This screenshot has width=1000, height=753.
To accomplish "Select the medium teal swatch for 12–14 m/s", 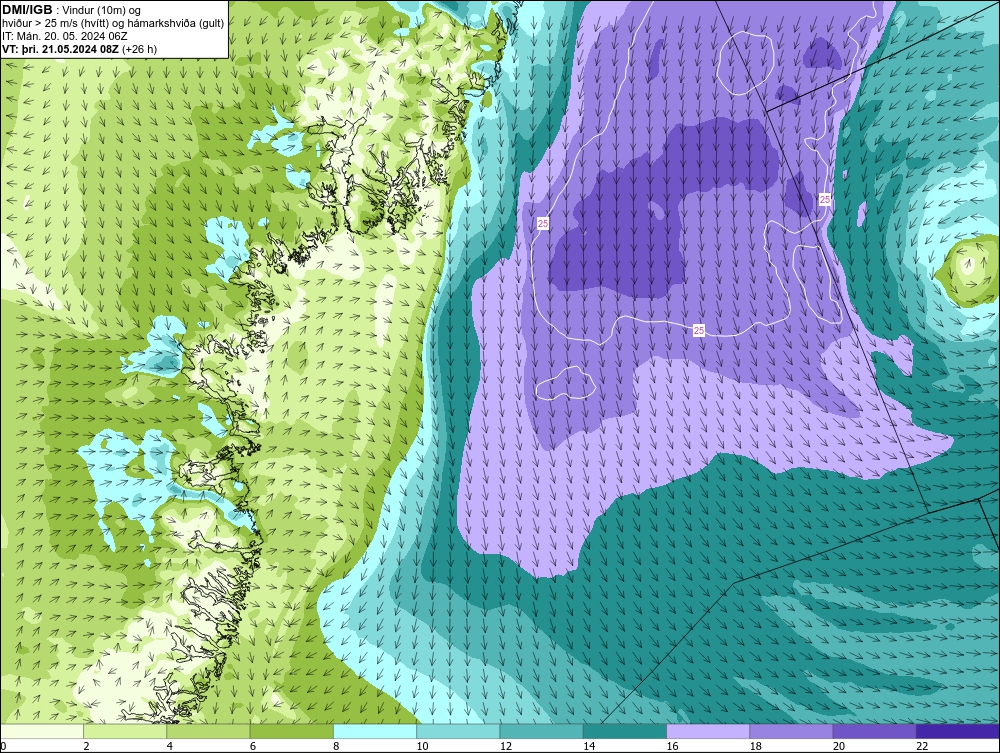I will [541, 731].
